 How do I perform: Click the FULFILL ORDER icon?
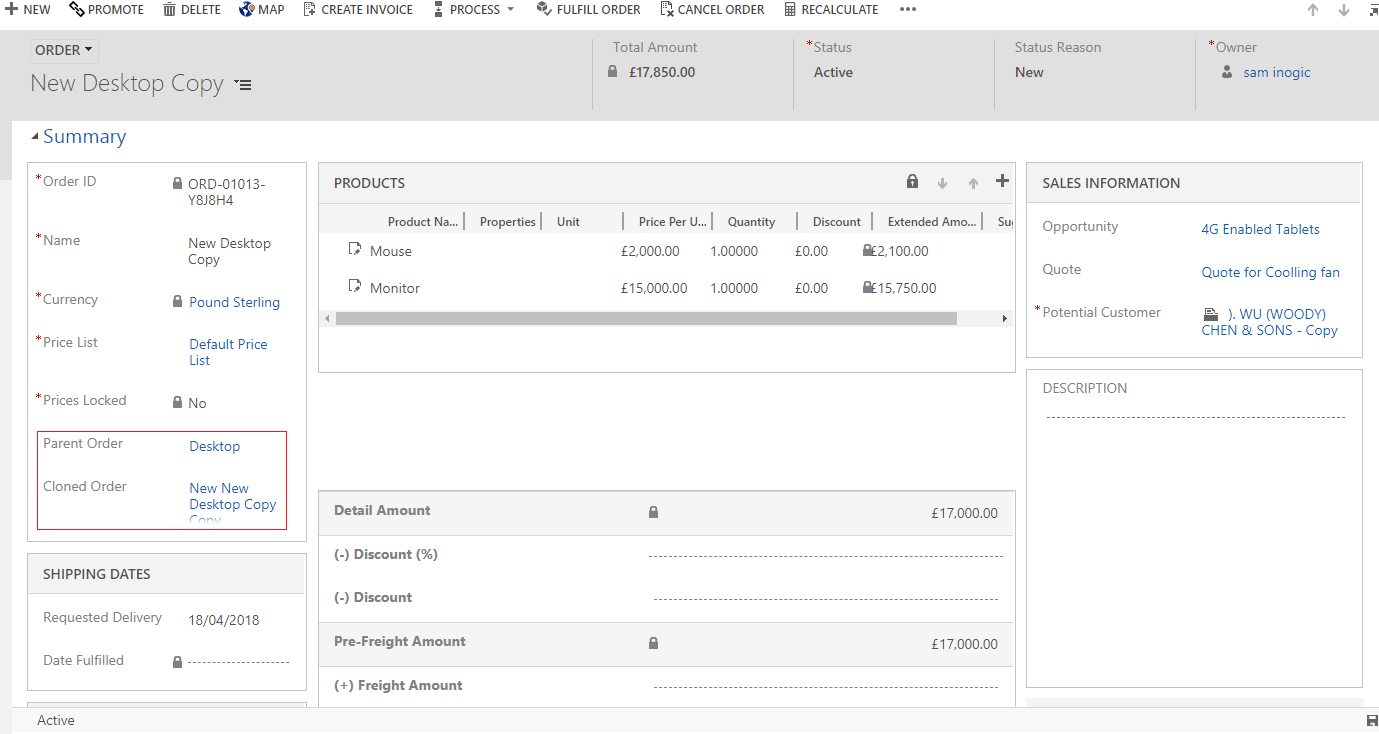click(543, 9)
